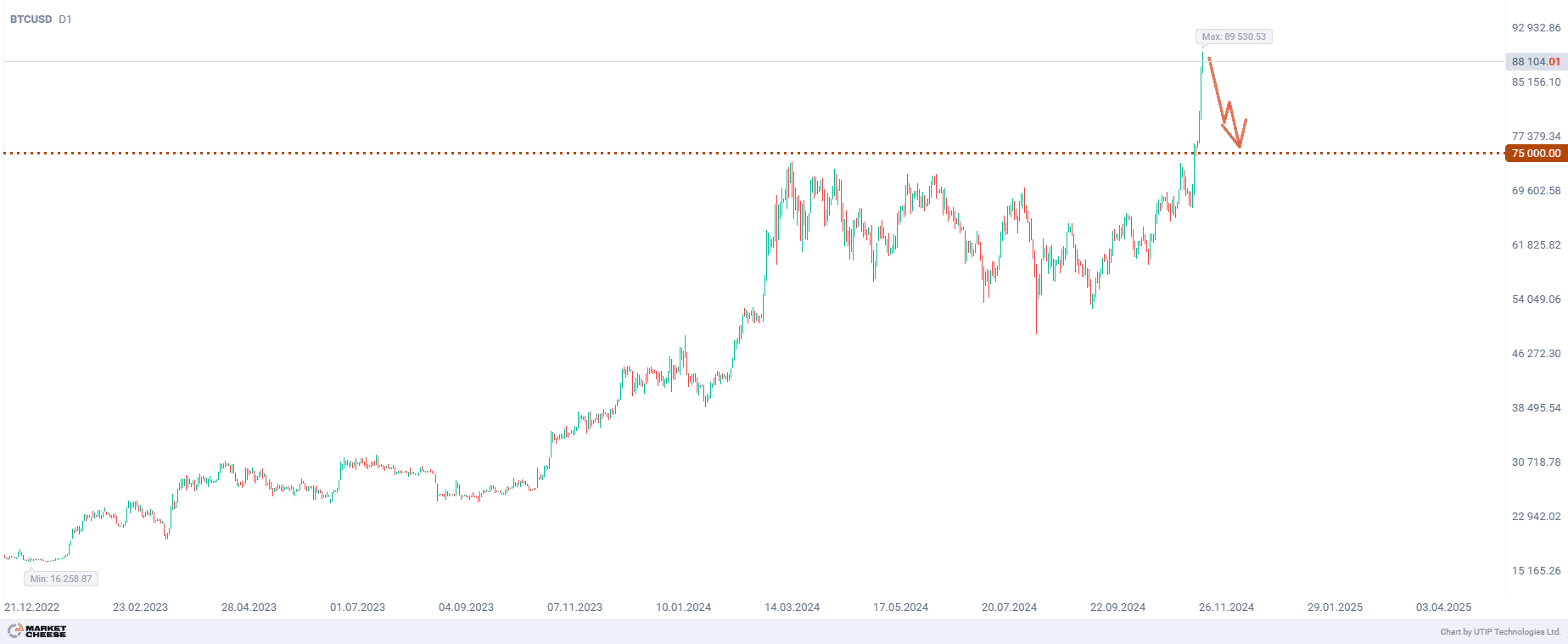Click the 92 932.86 price axis value

1536,28
